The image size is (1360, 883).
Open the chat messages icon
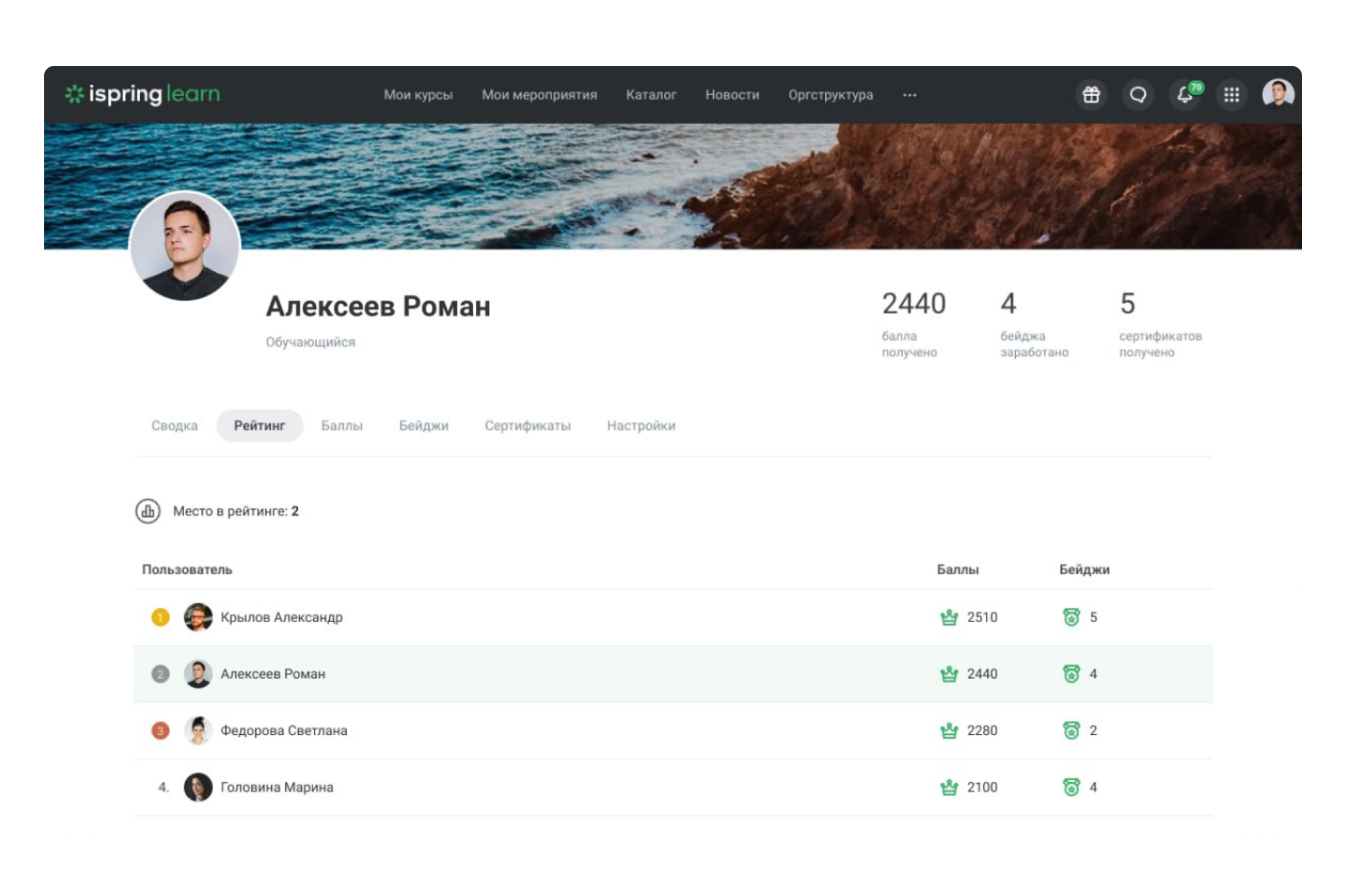[x=1137, y=95]
